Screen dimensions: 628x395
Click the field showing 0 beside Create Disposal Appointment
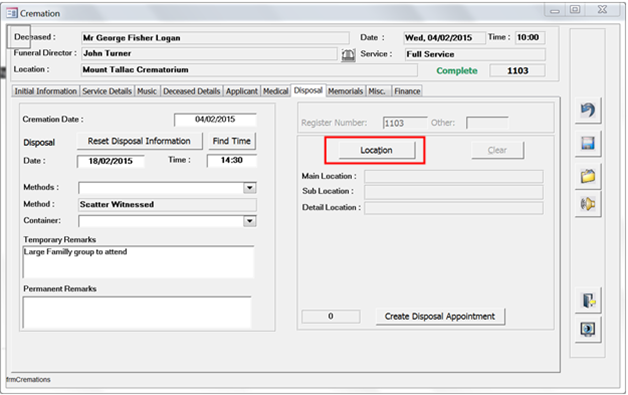tap(331, 316)
